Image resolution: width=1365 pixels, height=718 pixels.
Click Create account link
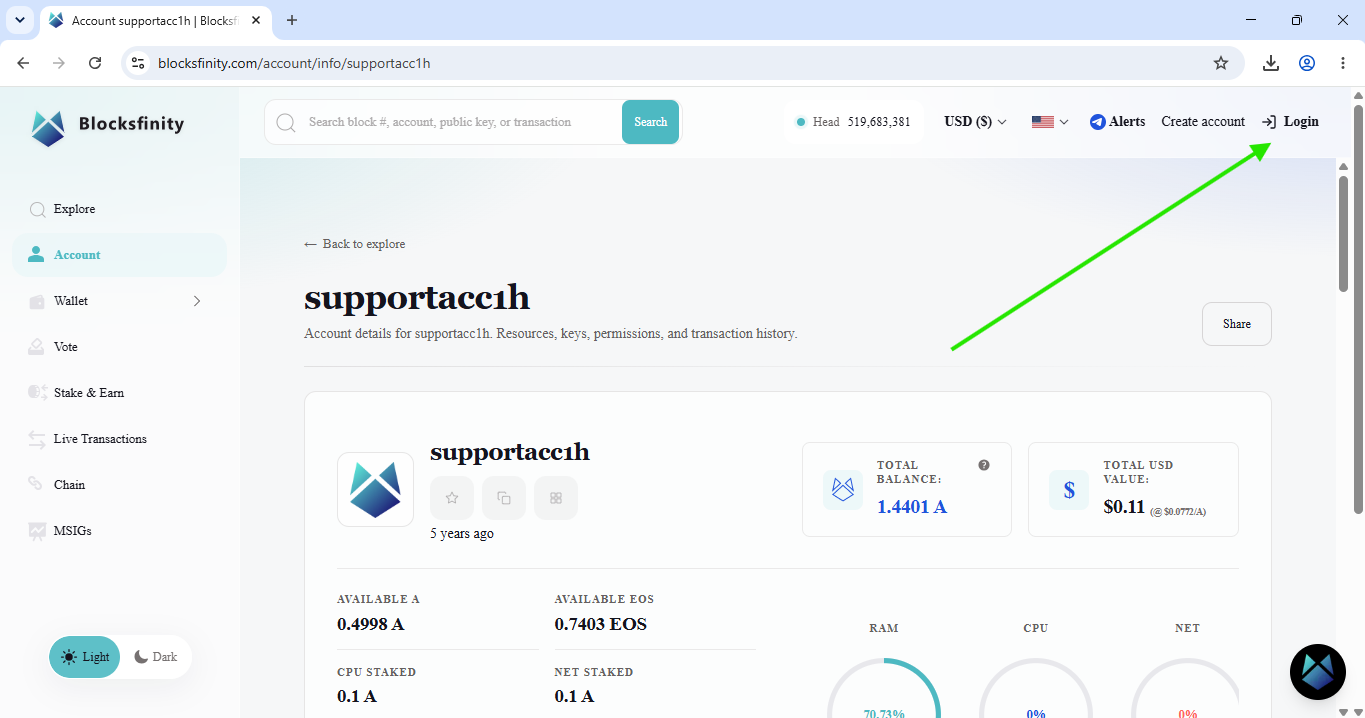click(1203, 122)
